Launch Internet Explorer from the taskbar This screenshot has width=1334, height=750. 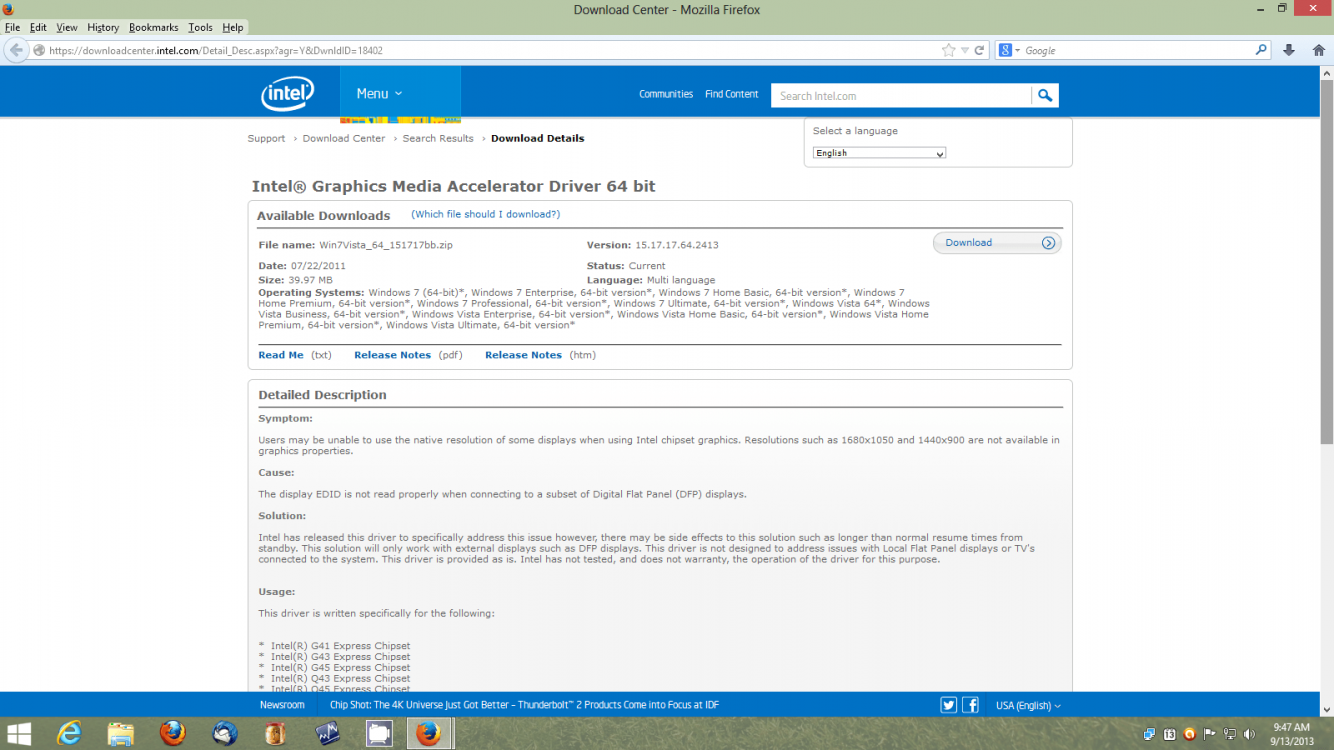(x=69, y=734)
